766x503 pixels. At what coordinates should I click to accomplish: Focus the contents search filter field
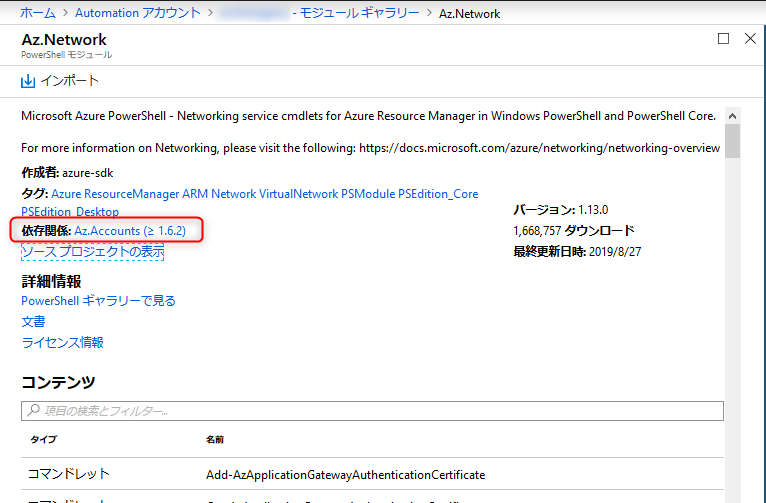pos(372,411)
